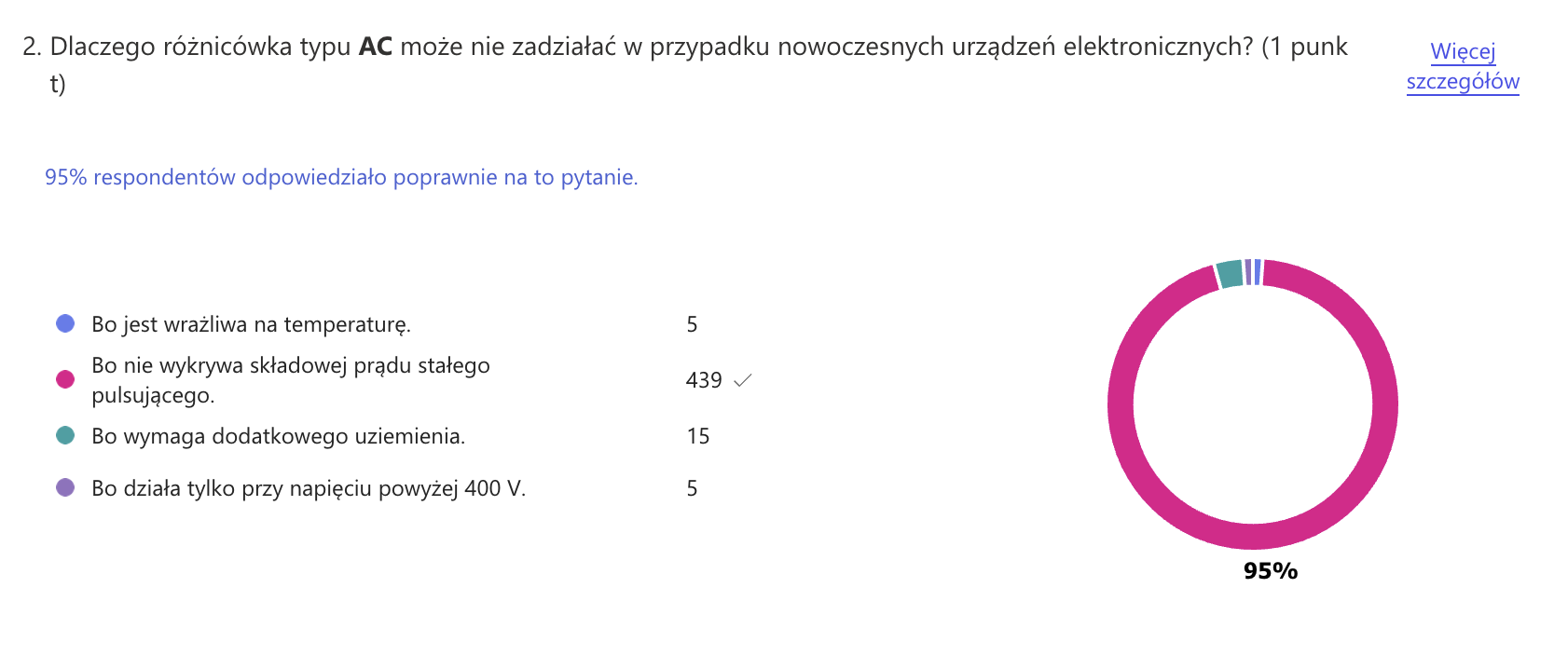Open Więcej szczegółów link
The height and width of the screenshot is (656, 1568).
pos(1462,67)
